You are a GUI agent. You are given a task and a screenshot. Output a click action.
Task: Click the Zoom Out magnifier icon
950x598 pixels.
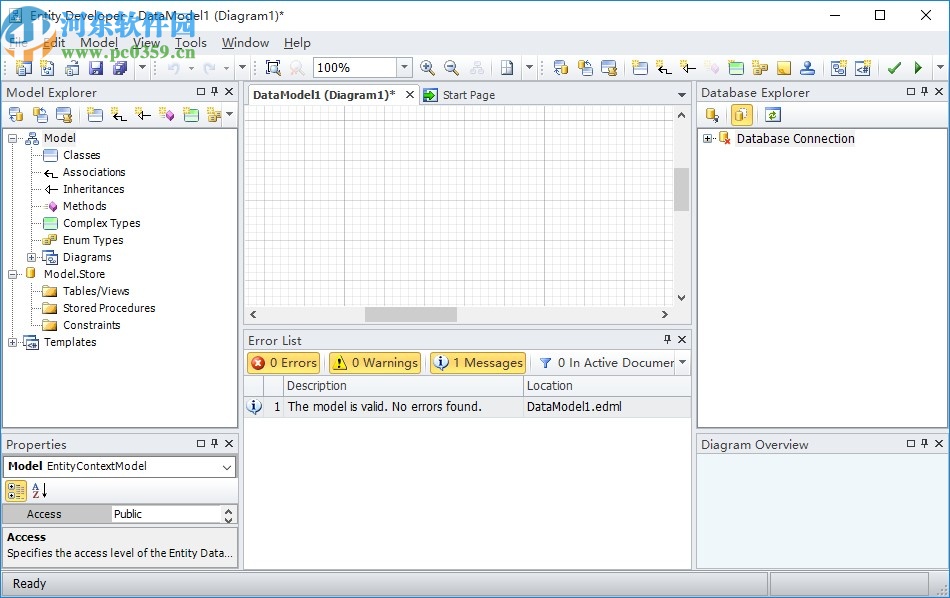[x=451, y=68]
